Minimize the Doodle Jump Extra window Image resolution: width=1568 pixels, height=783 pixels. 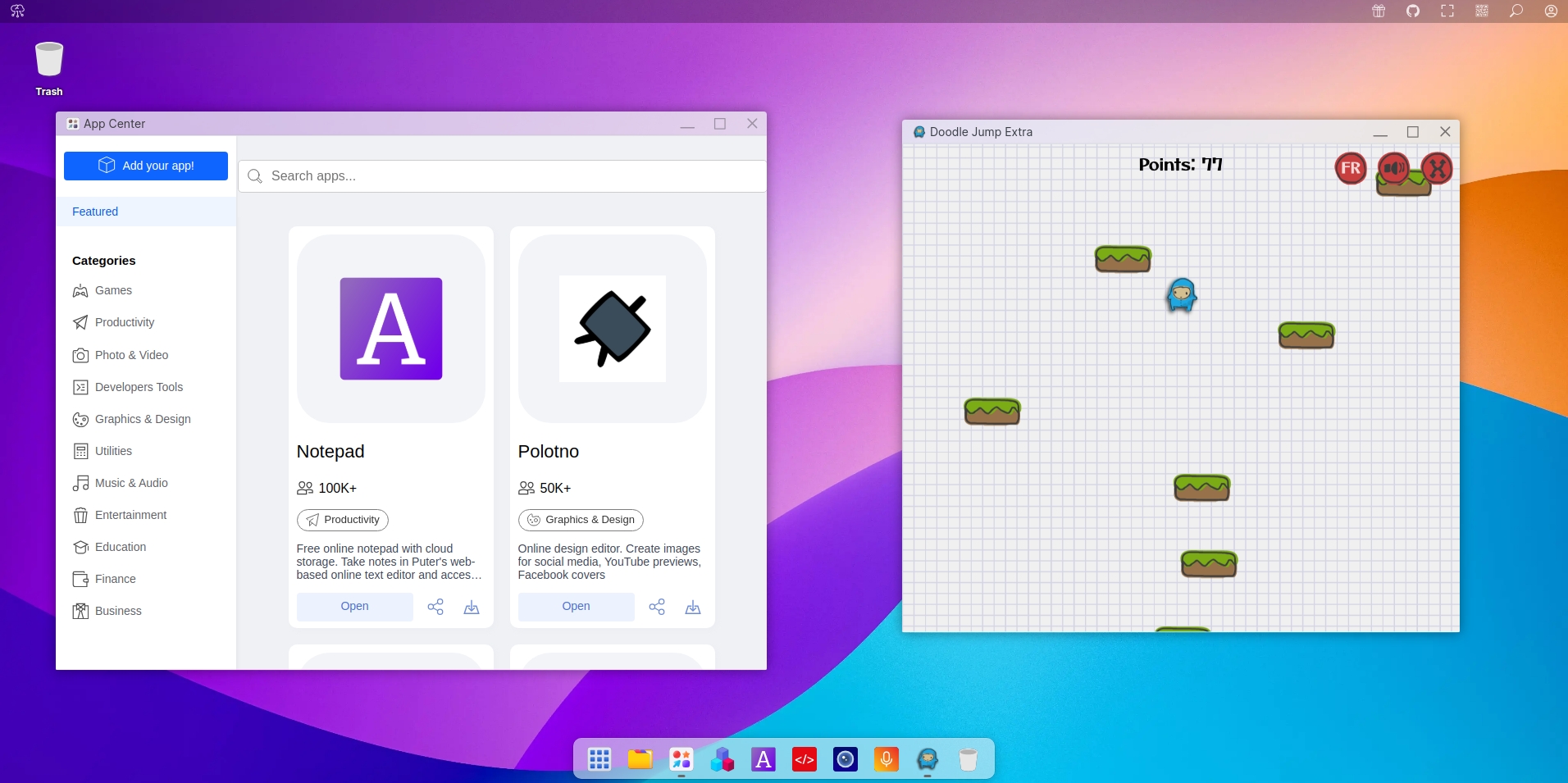click(x=1380, y=132)
